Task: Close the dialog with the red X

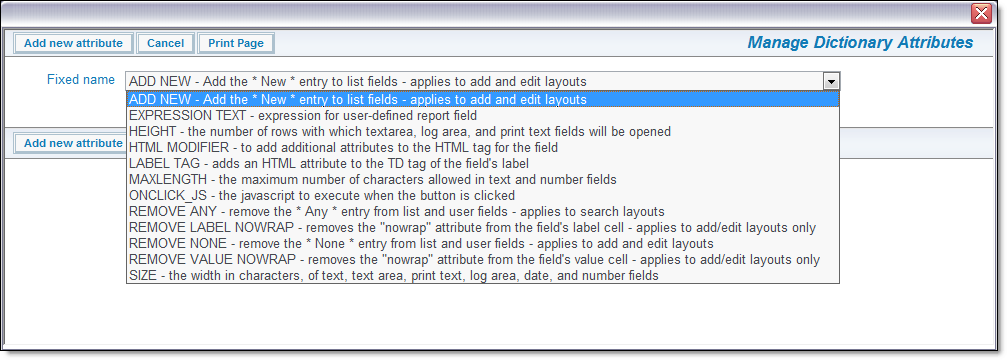Action: [981, 13]
